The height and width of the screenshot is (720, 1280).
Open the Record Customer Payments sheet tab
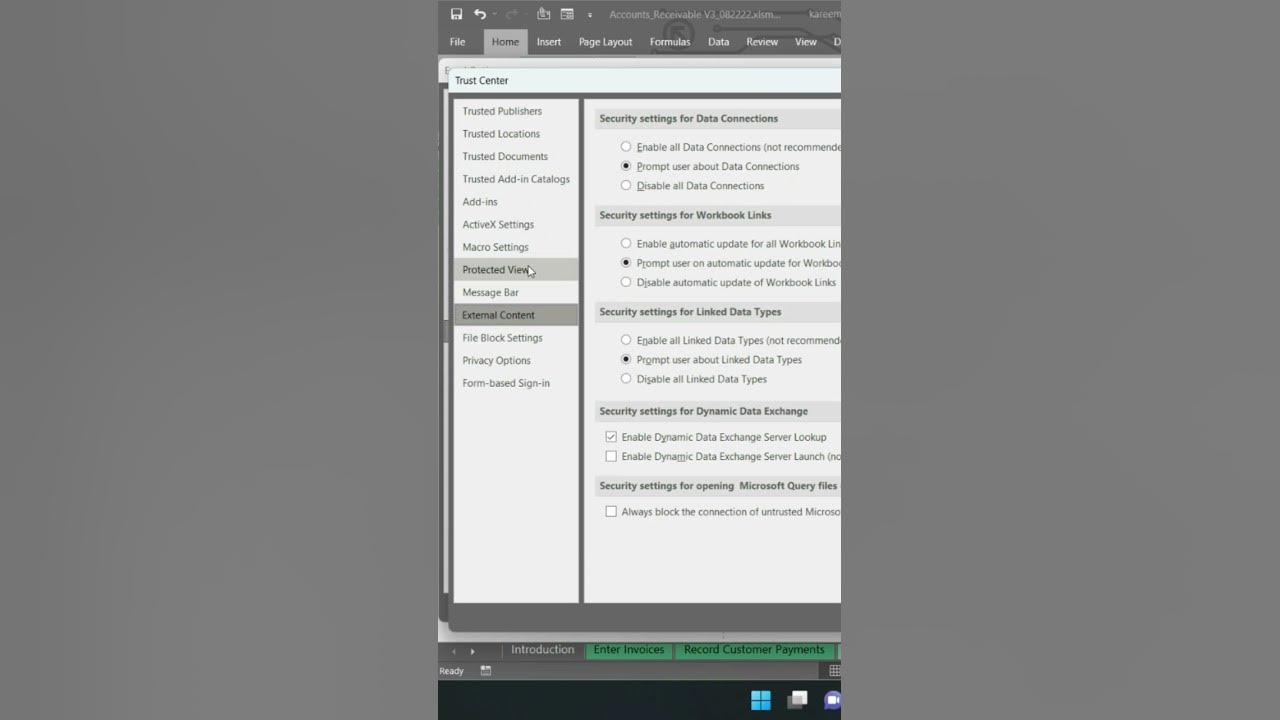(754, 650)
